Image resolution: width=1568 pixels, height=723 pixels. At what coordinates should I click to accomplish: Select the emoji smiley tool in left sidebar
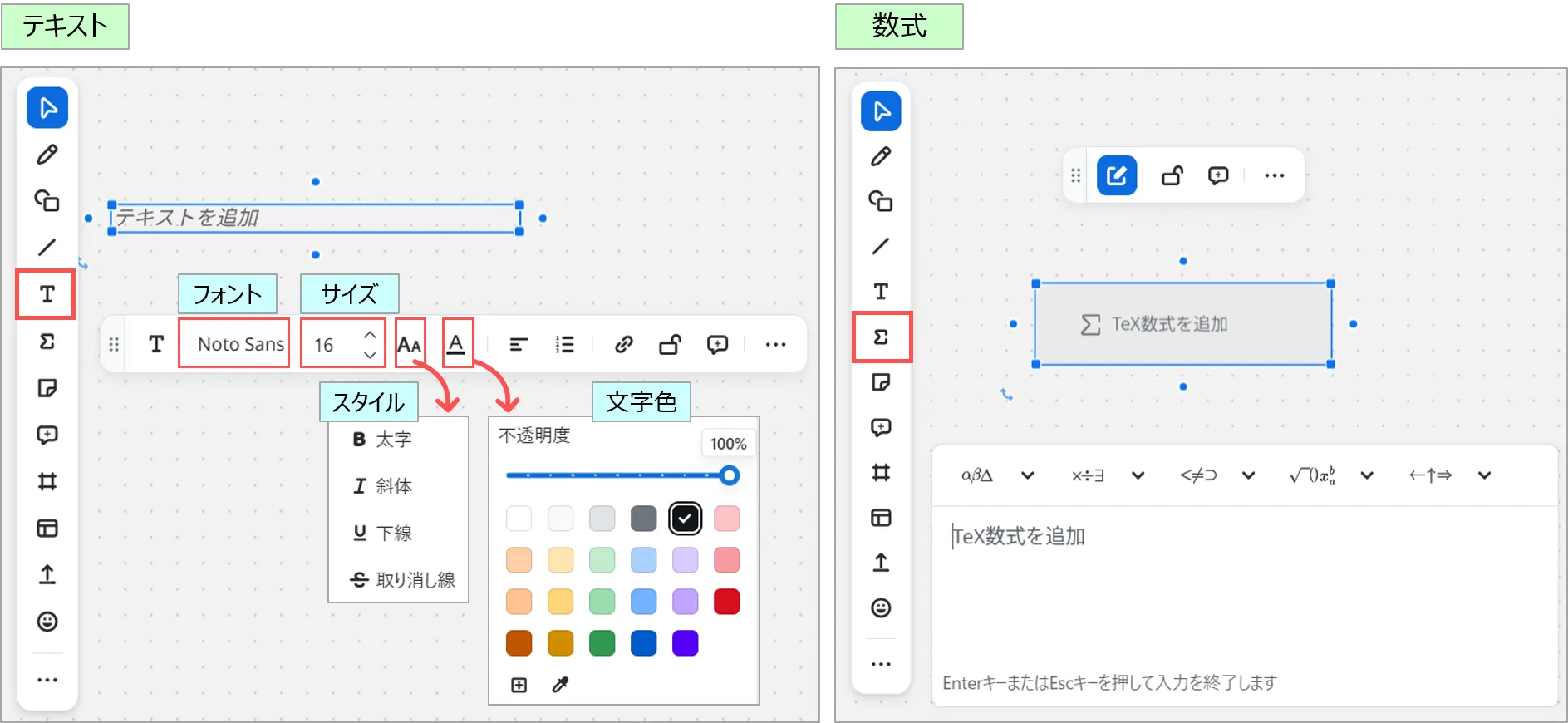(x=47, y=622)
